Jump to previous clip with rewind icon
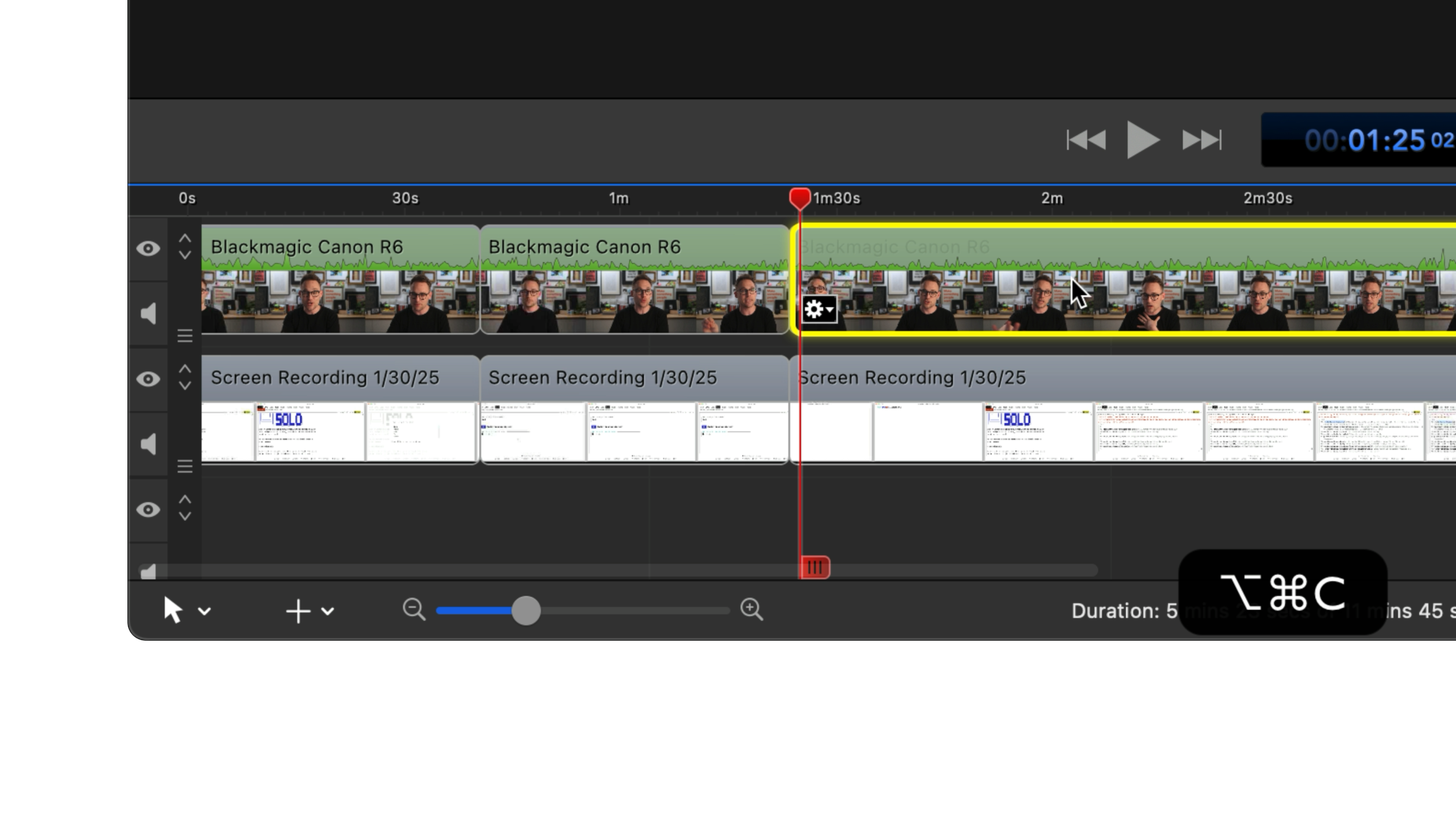1456x819 pixels. (x=1086, y=140)
